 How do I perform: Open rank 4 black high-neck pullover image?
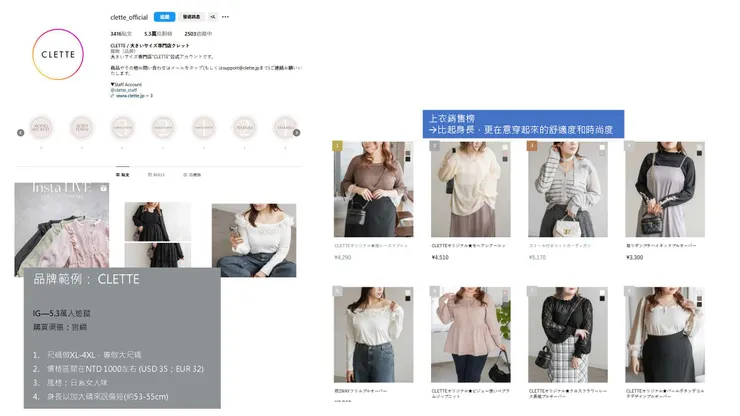(665, 189)
